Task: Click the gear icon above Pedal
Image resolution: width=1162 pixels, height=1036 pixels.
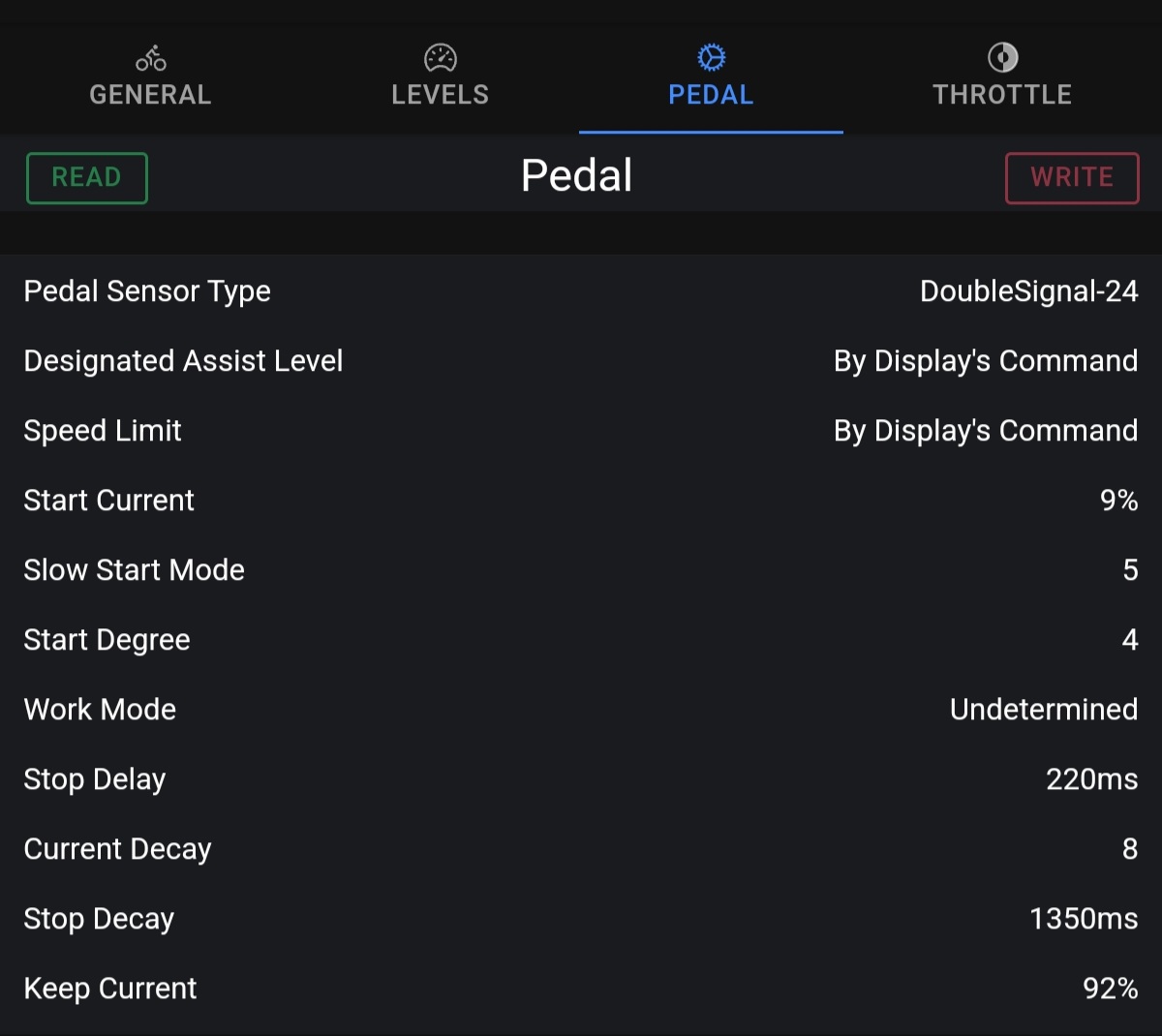Action: (x=711, y=58)
